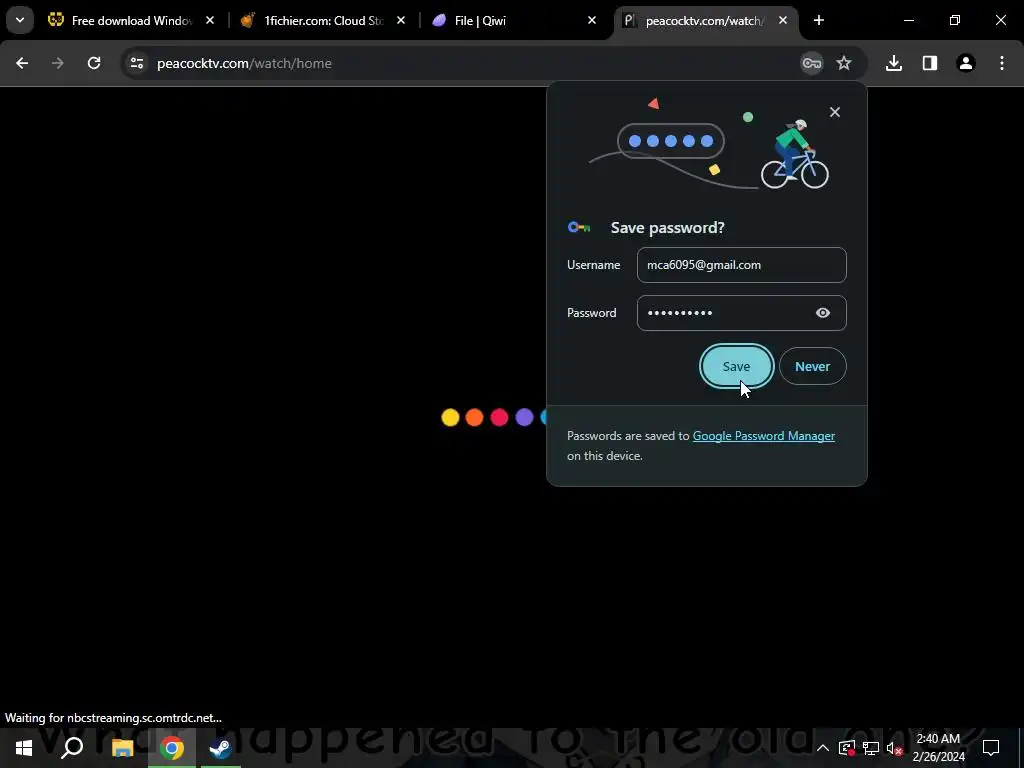1024x768 pixels.
Task: Minimize the Chrome window
Action: (x=908, y=21)
